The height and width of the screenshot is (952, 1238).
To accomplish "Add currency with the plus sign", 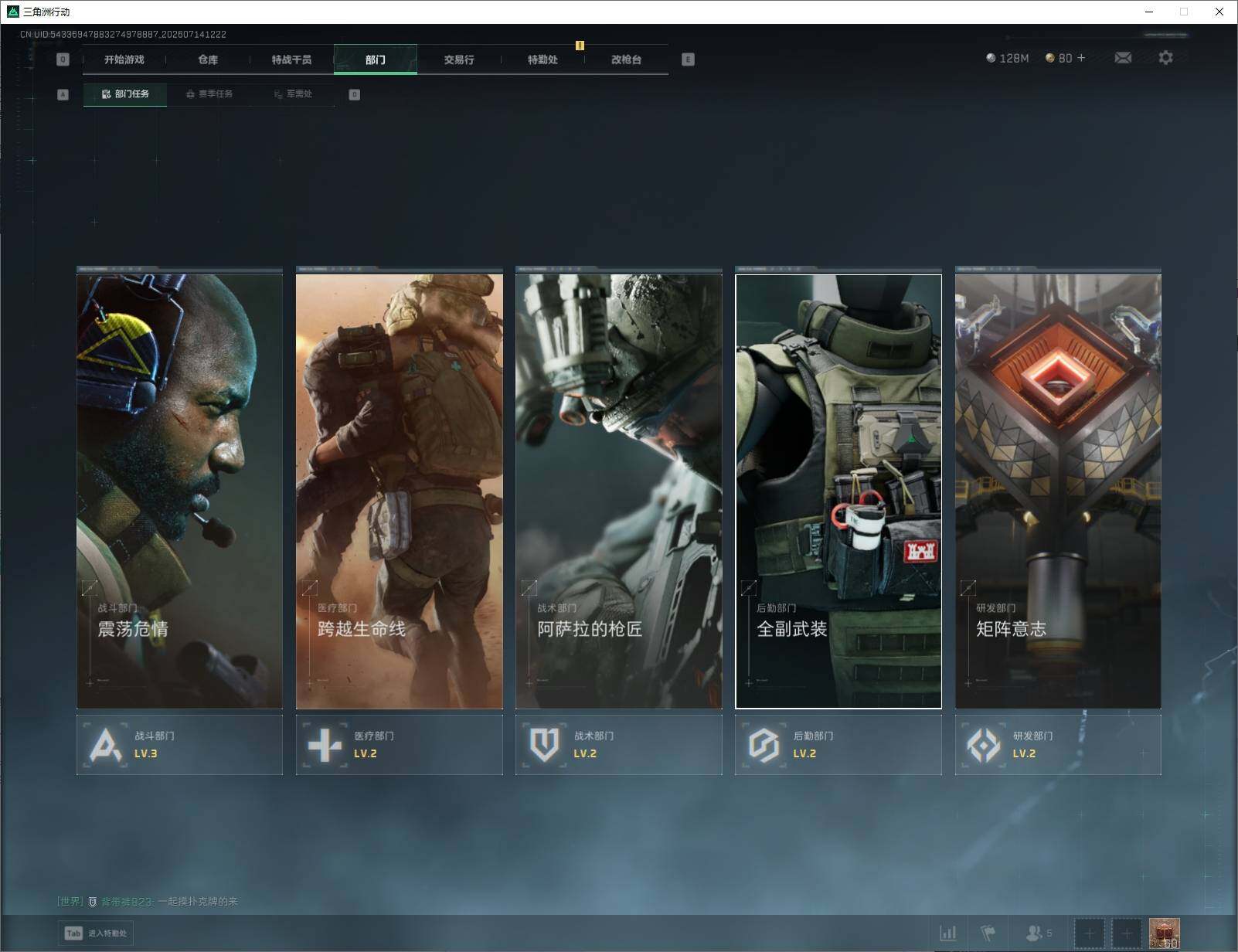I will [1081, 58].
